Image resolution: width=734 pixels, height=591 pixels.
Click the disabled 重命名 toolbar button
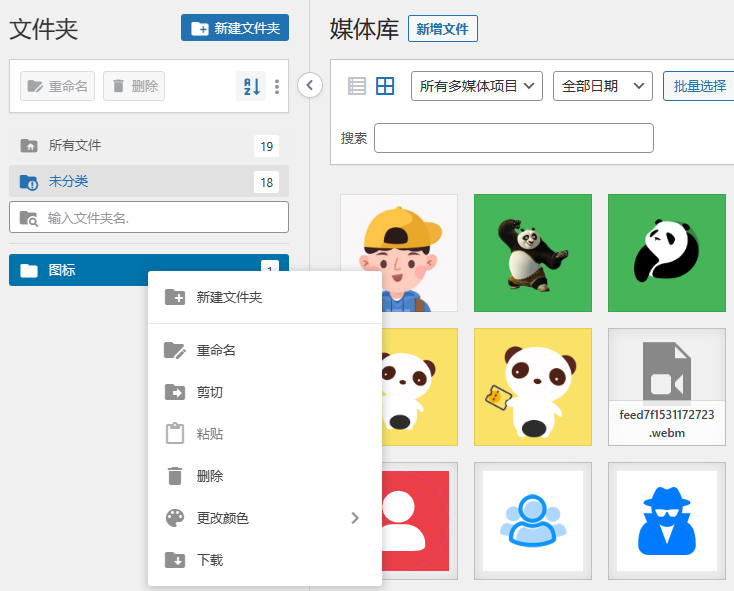(x=58, y=86)
